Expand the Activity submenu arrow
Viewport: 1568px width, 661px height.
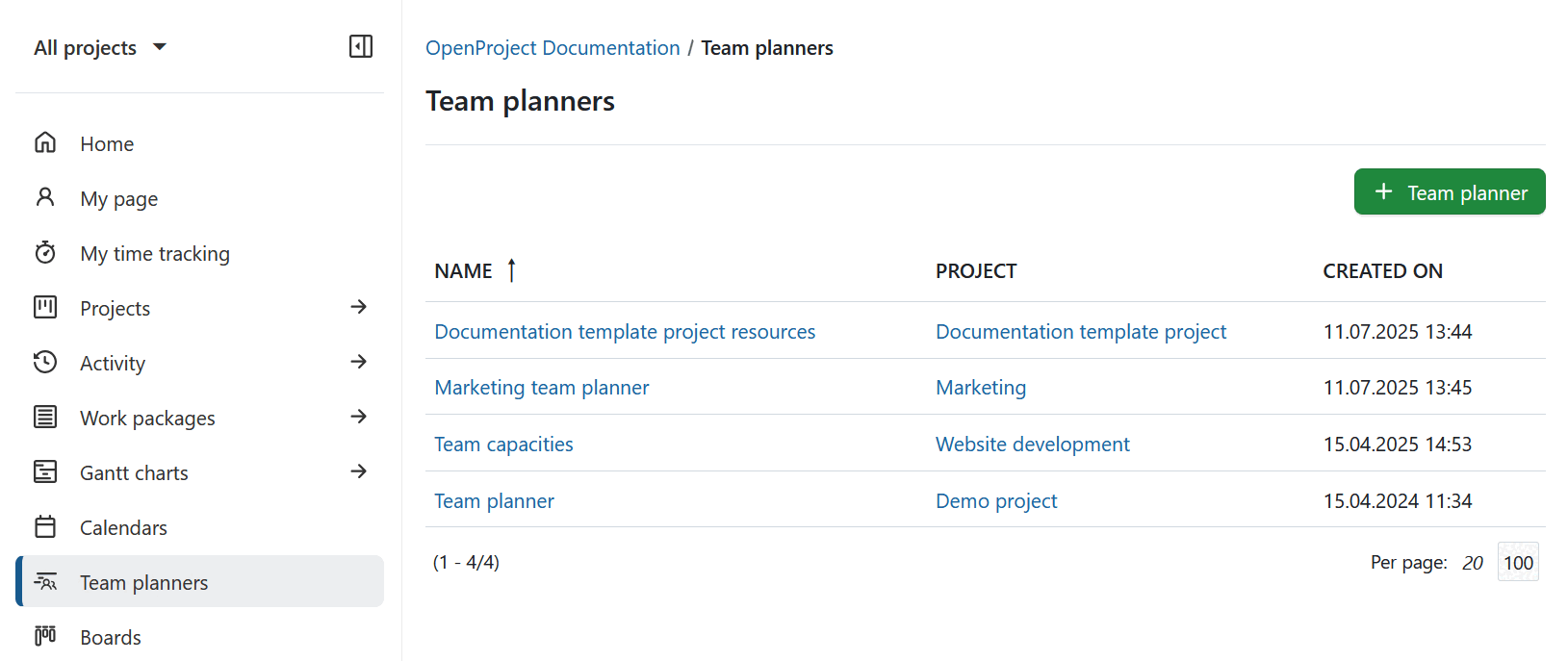point(359,362)
